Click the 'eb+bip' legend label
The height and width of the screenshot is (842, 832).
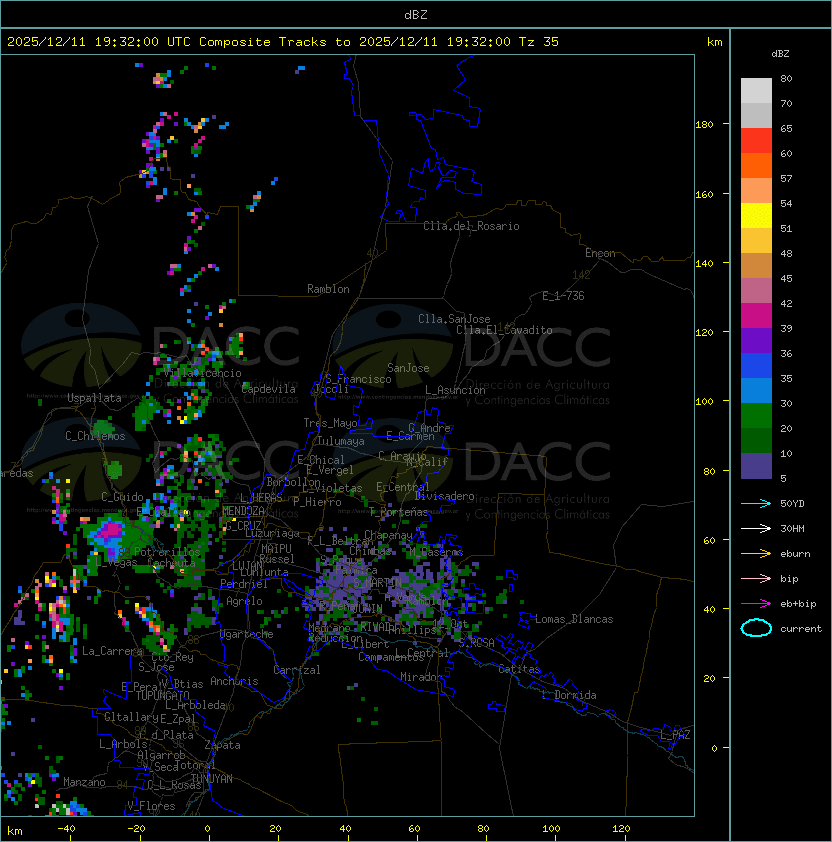point(798,604)
